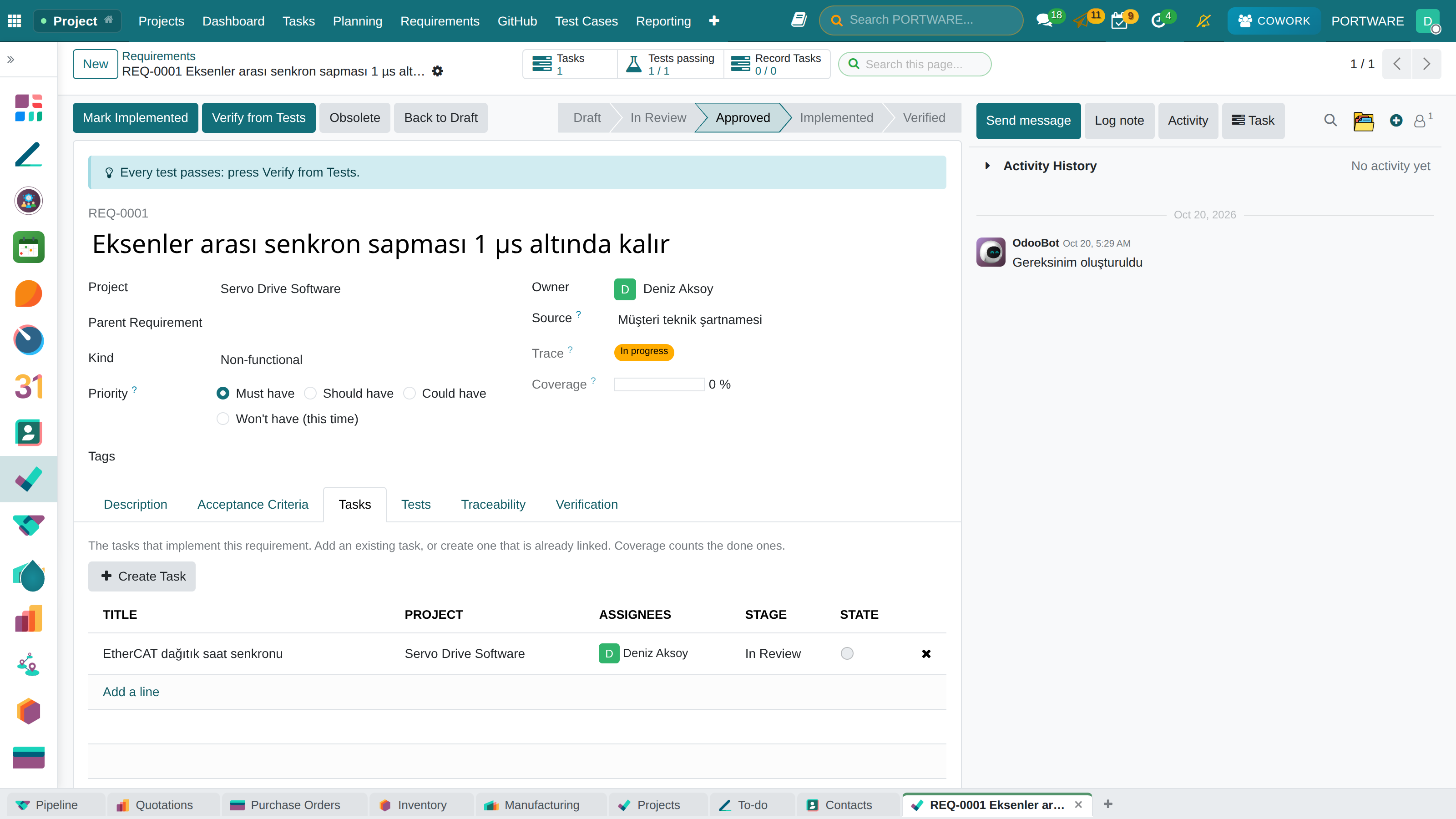The image size is (1456, 819).
Task: Click the Add a line link
Action: click(131, 692)
